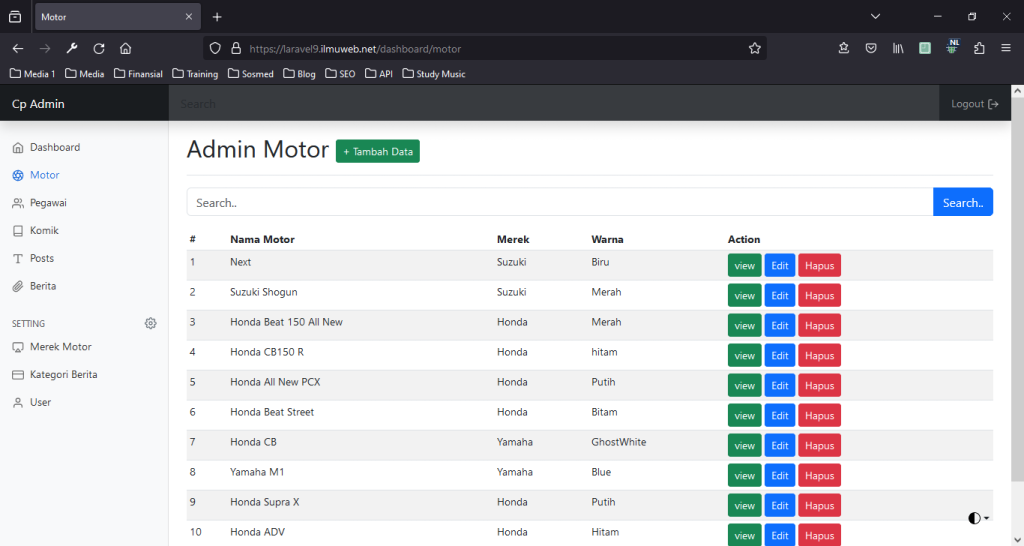Viewport: 1024px width, 546px height.
Task: Go to Merek Motor settings page
Action: pyautogui.click(x=60, y=347)
